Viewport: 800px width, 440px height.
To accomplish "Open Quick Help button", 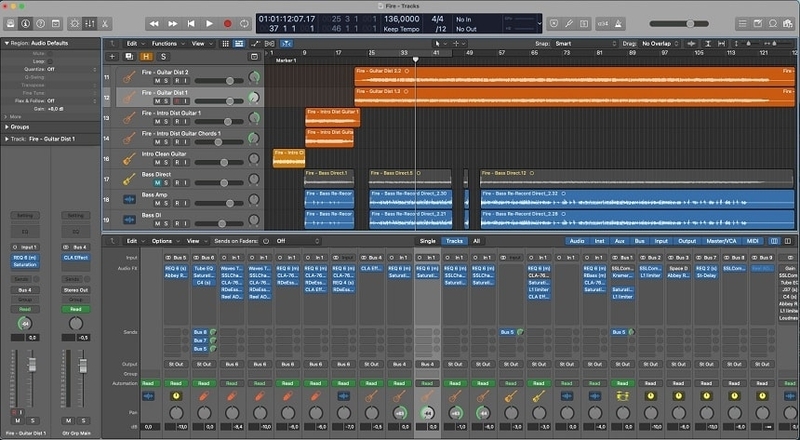I will pyautogui.click(x=41, y=23).
